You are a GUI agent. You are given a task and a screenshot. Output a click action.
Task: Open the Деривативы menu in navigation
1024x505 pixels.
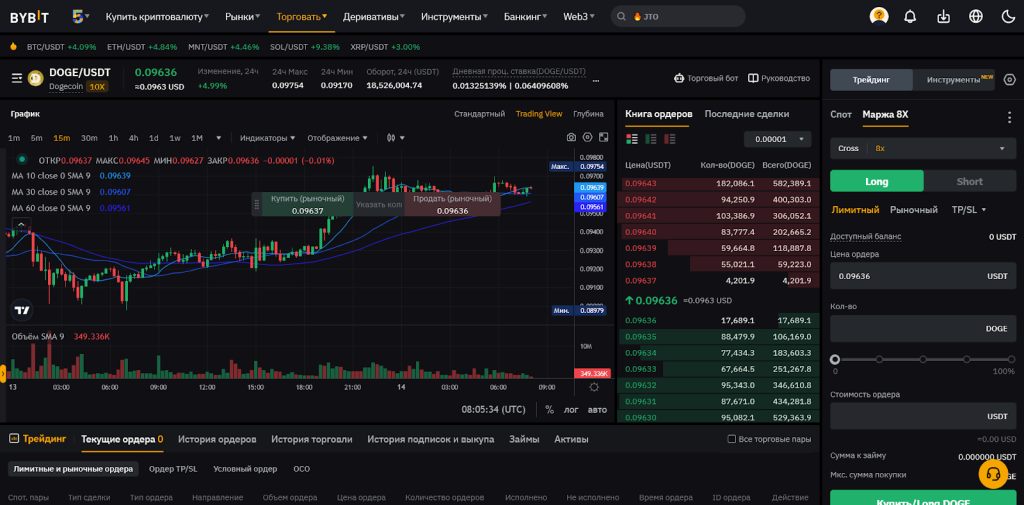coord(373,17)
